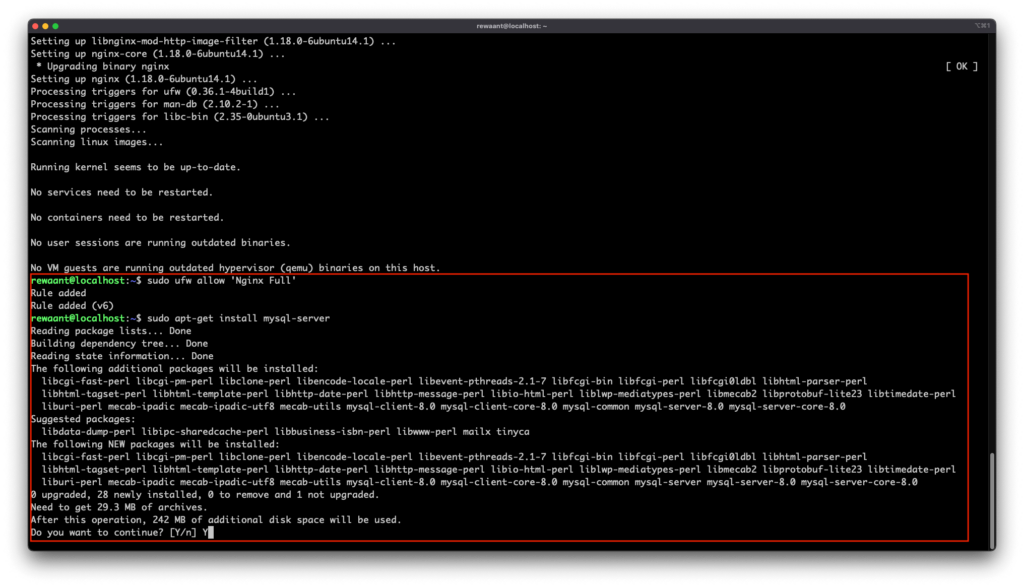Click 'Processing triggers for libc-bin' line
Screen dimensions: 1024x588
click(x=180, y=117)
